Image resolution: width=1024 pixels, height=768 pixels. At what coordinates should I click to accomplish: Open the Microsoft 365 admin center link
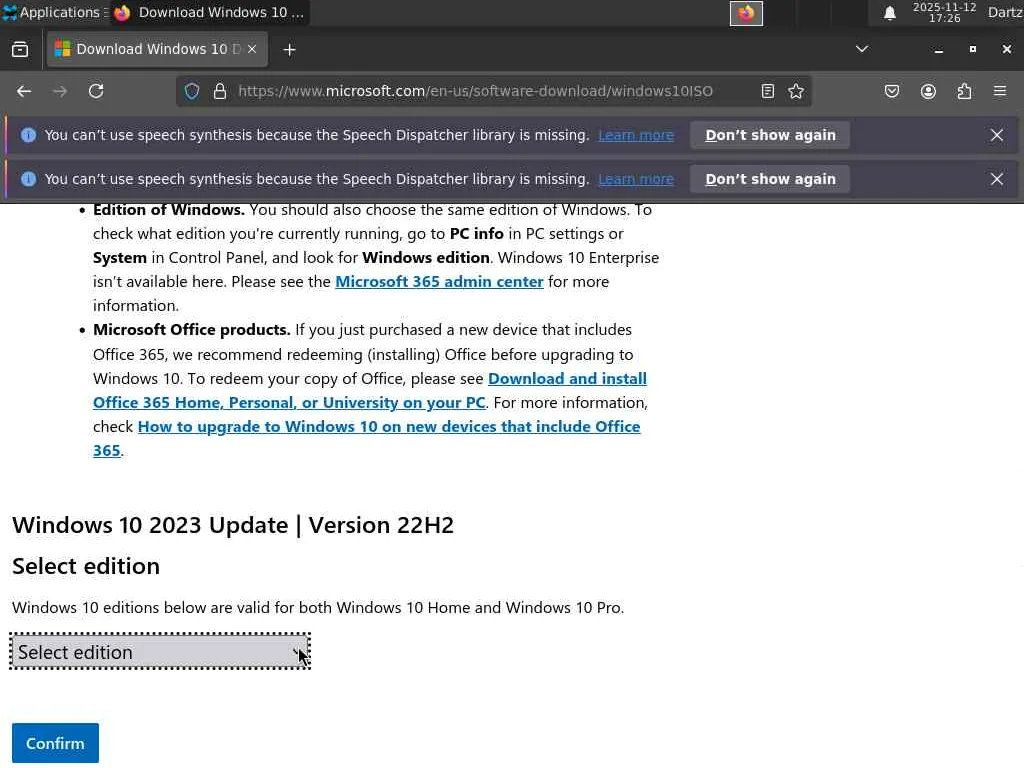(440, 281)
